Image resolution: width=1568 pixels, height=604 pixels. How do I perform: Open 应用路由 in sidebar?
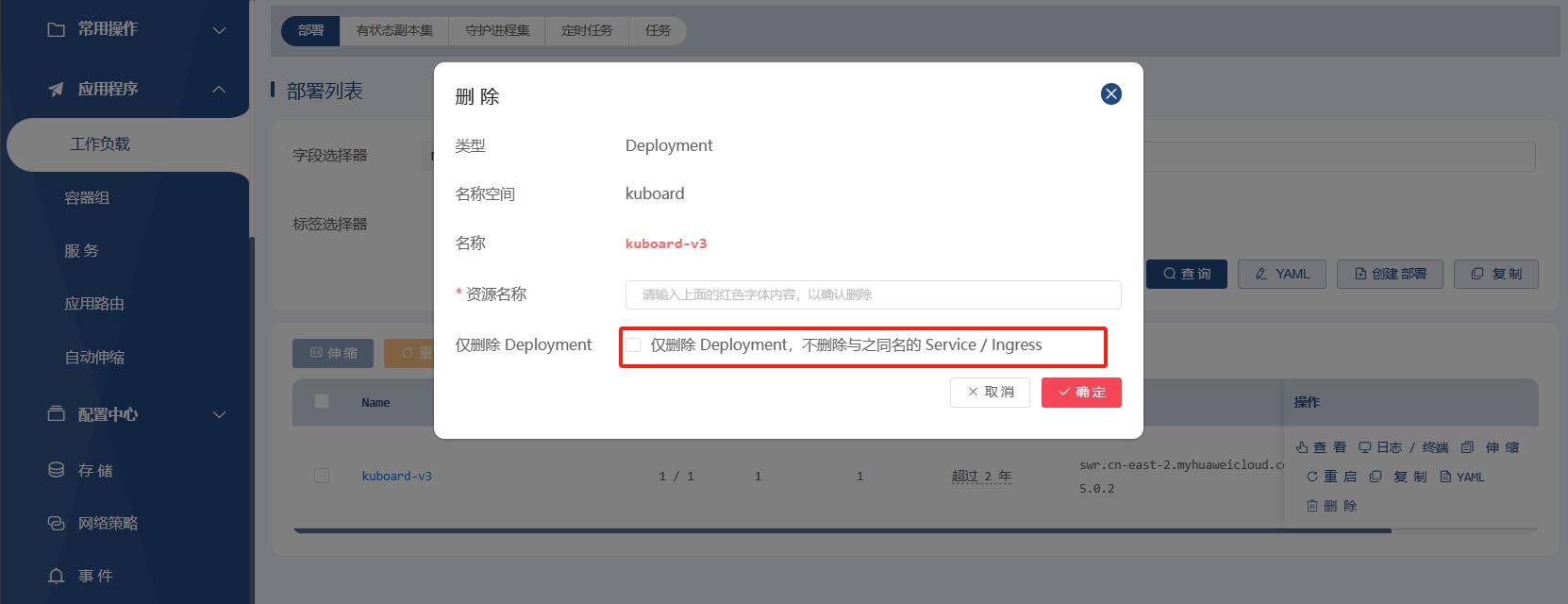coord(94,304)
